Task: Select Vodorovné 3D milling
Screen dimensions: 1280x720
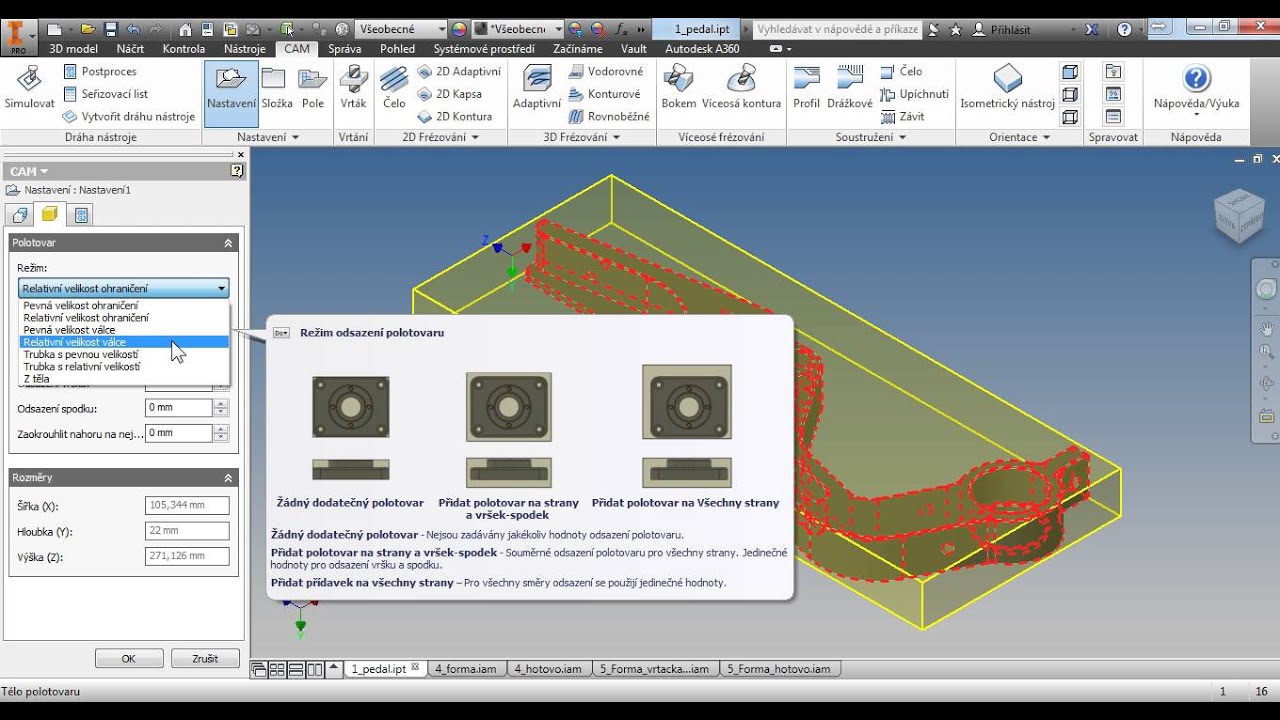Action: (x=606, y=71)
